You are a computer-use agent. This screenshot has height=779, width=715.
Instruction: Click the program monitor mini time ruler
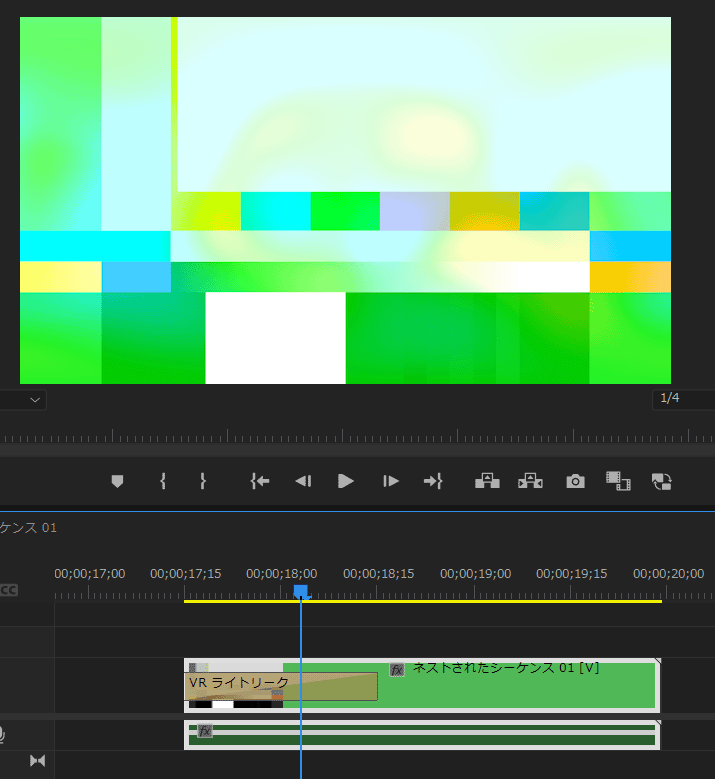pos(357,436)
